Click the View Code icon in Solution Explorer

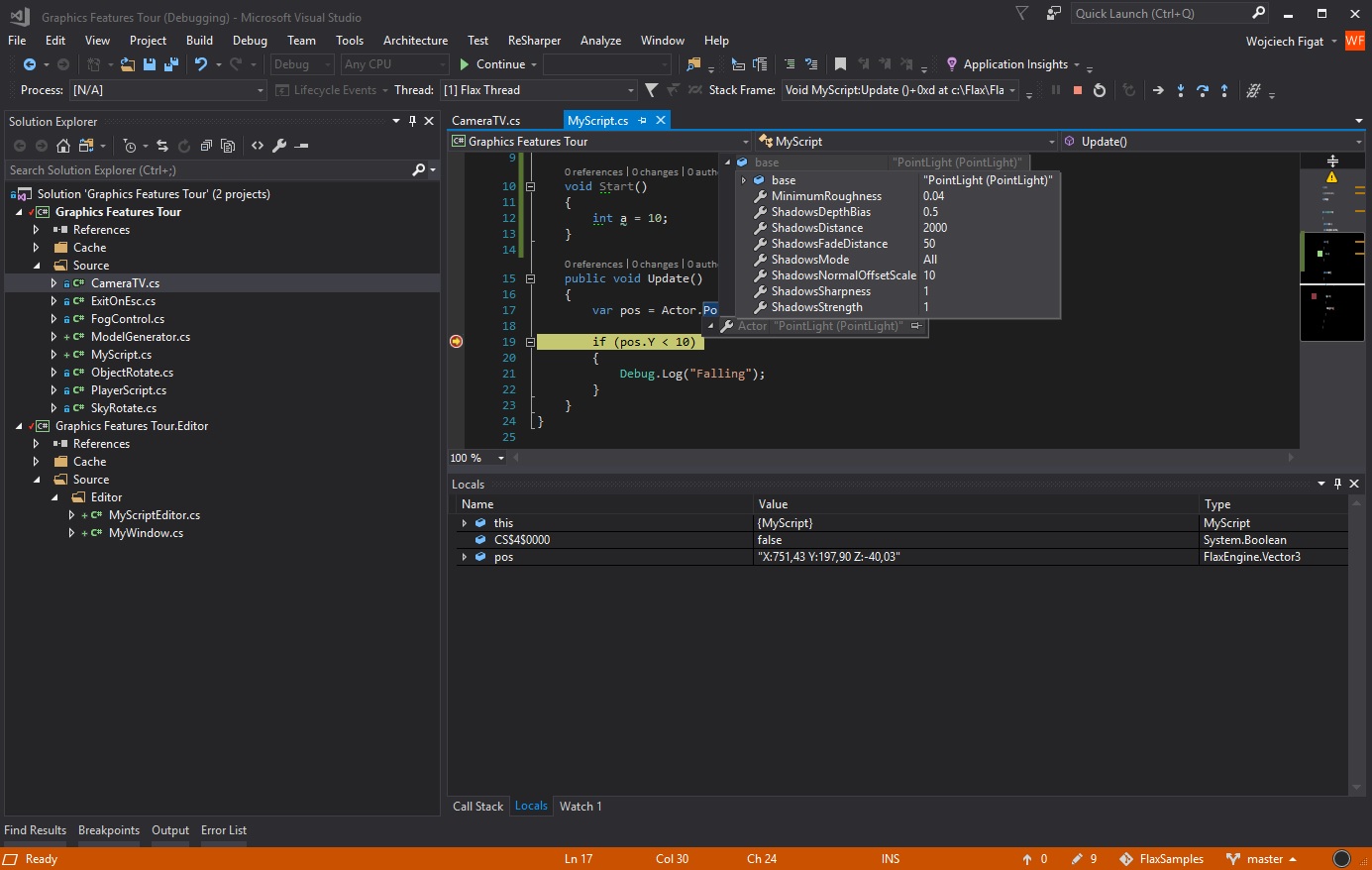258,146
